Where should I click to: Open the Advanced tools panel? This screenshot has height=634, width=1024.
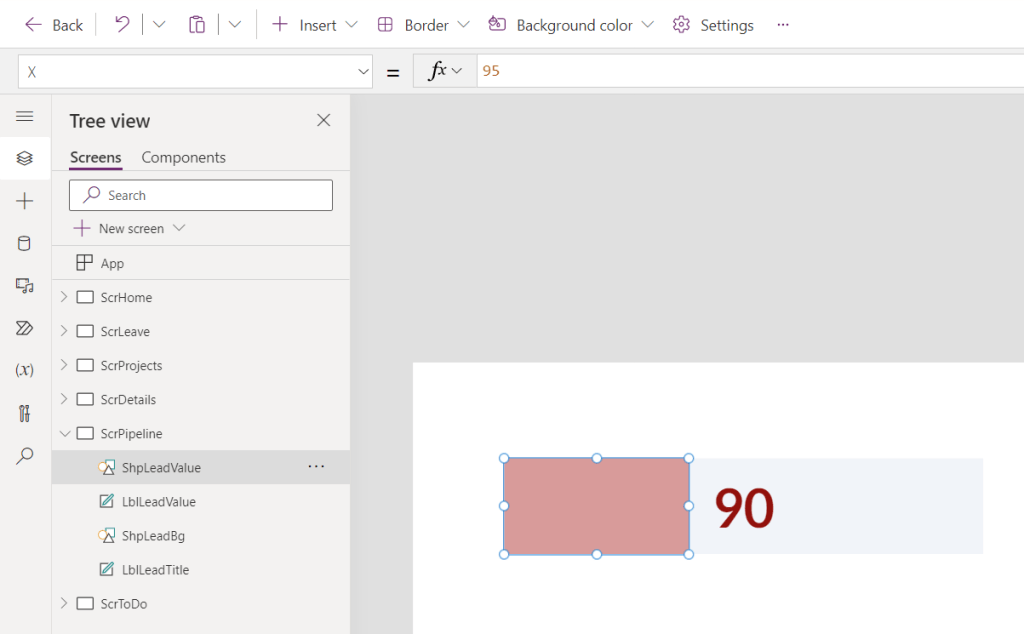(x=25, y=413)
